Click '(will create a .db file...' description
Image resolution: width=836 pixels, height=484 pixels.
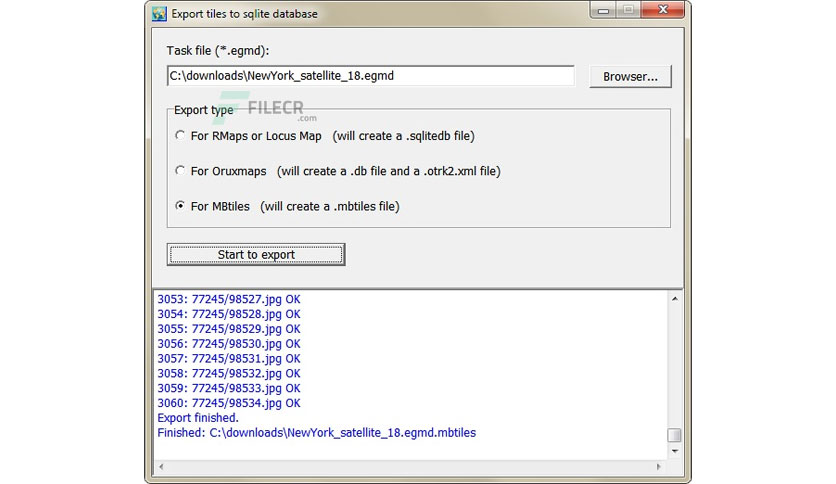click(x=389, y=171)
